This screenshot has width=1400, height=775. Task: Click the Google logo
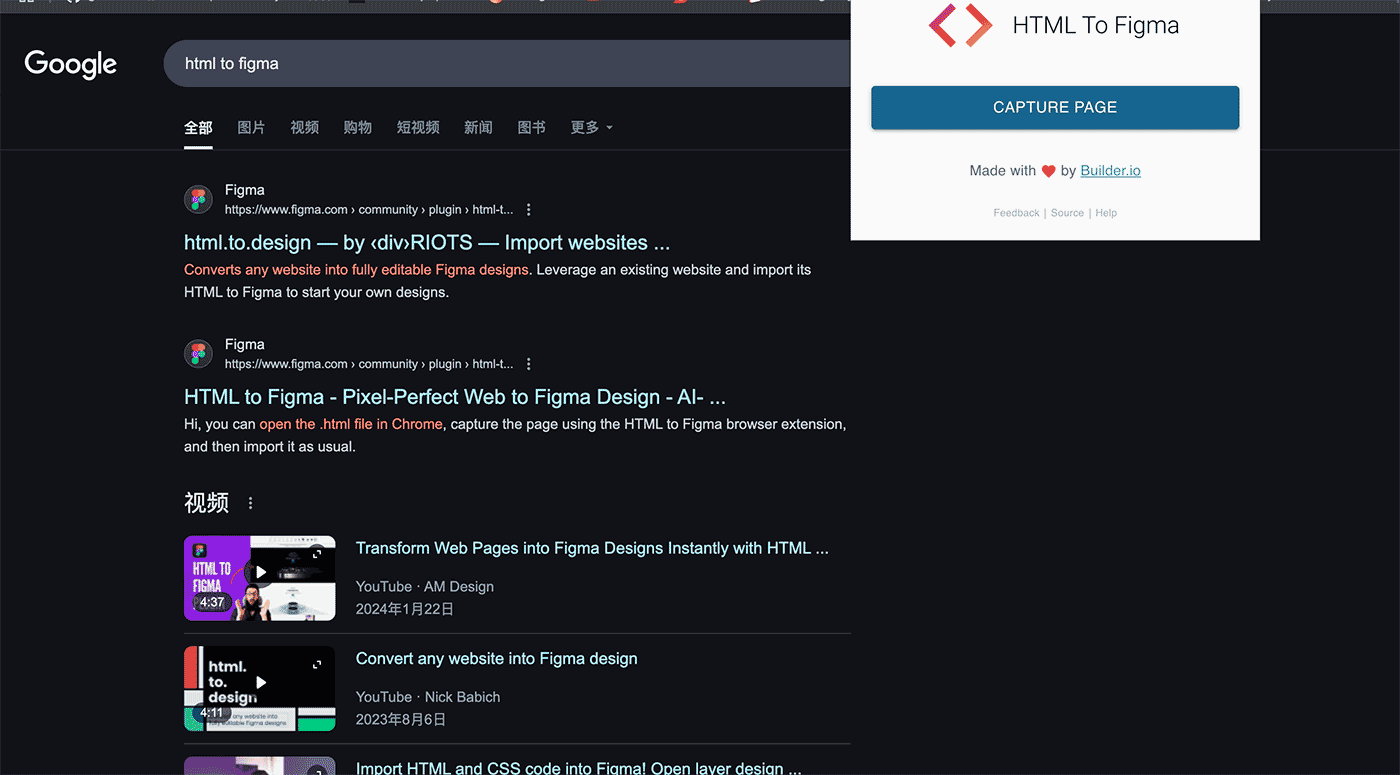(71, 64)
